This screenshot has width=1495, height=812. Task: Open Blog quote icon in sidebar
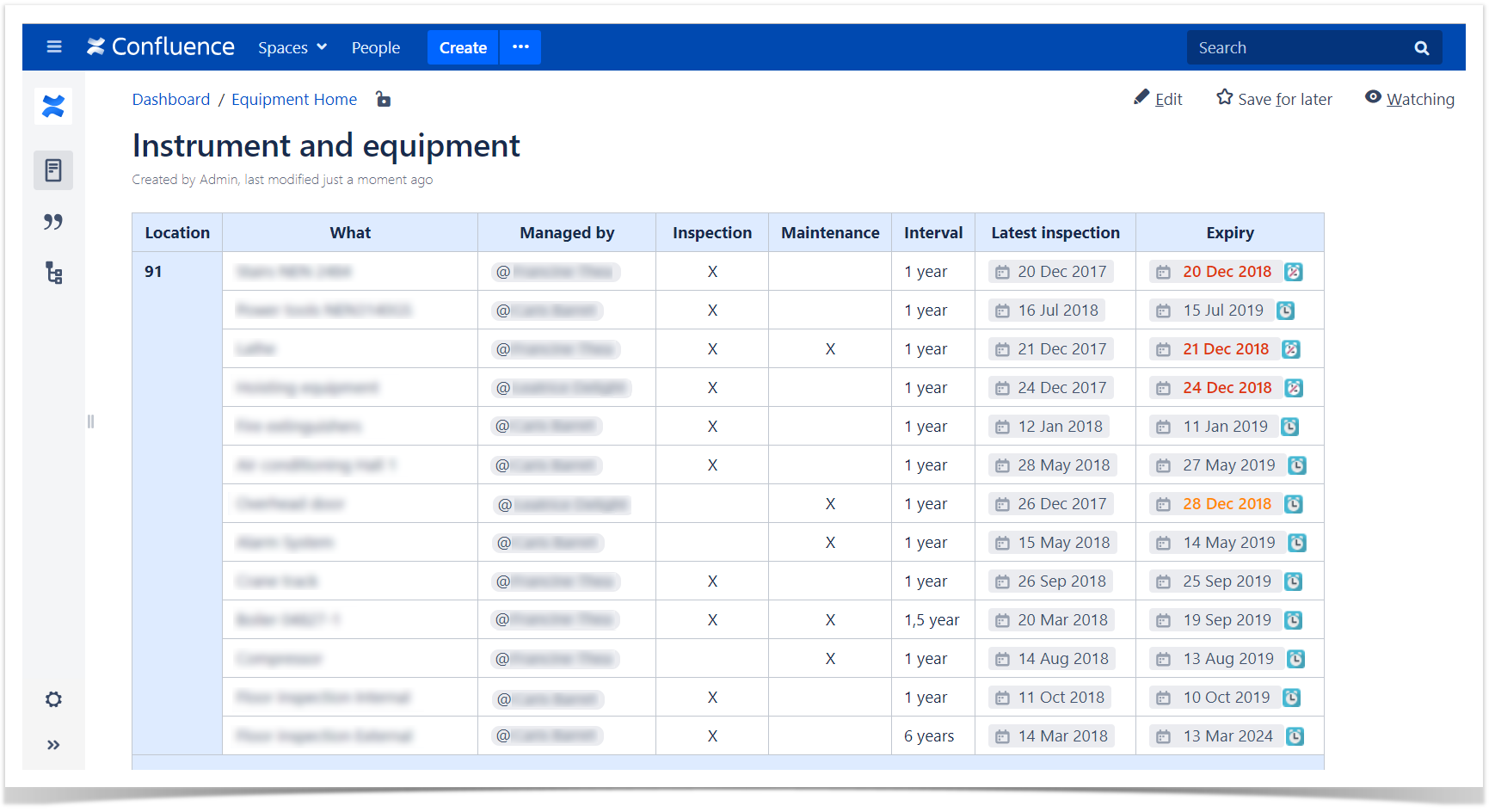pyautogui.click(x=53, y=222)
